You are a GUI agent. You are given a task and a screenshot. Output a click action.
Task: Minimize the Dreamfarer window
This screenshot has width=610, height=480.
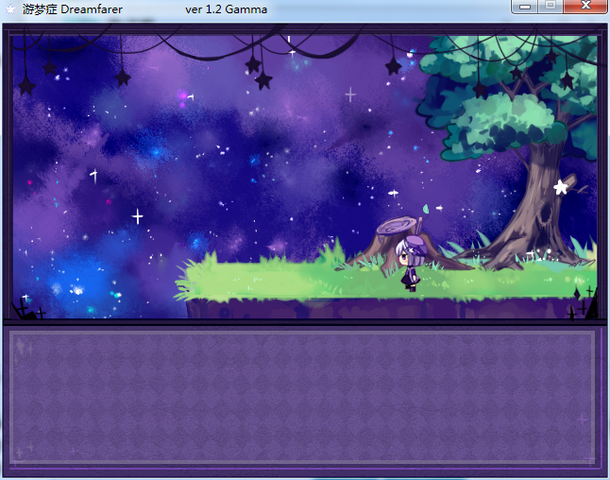click(x=525, y=6)
